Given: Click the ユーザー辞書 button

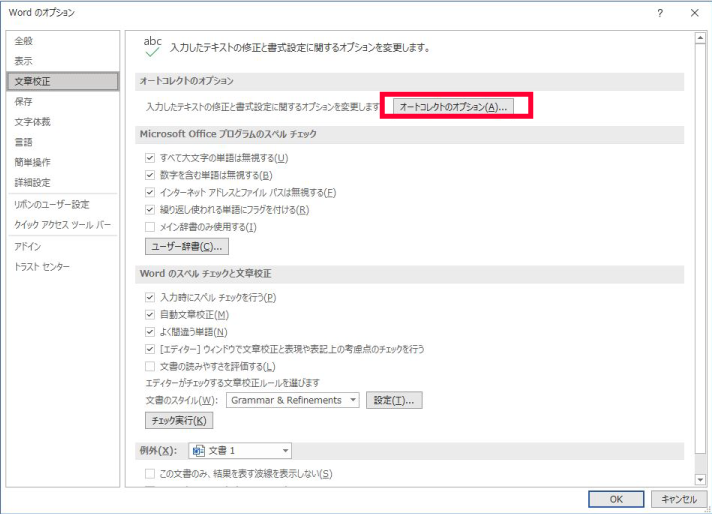Looking at the screenshot, I should [x=187, y=246].
